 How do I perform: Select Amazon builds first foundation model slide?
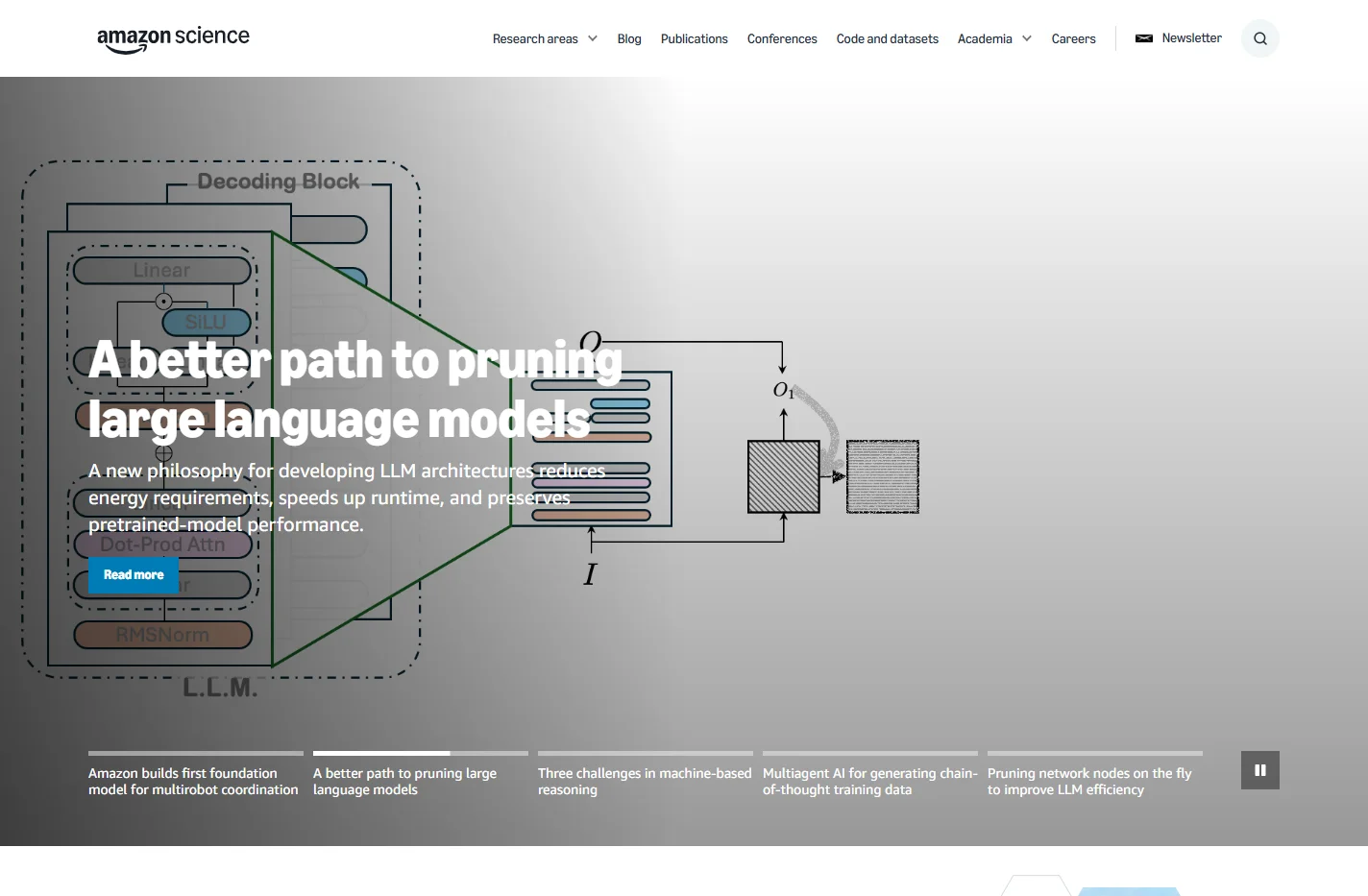(x=193, y=781)
